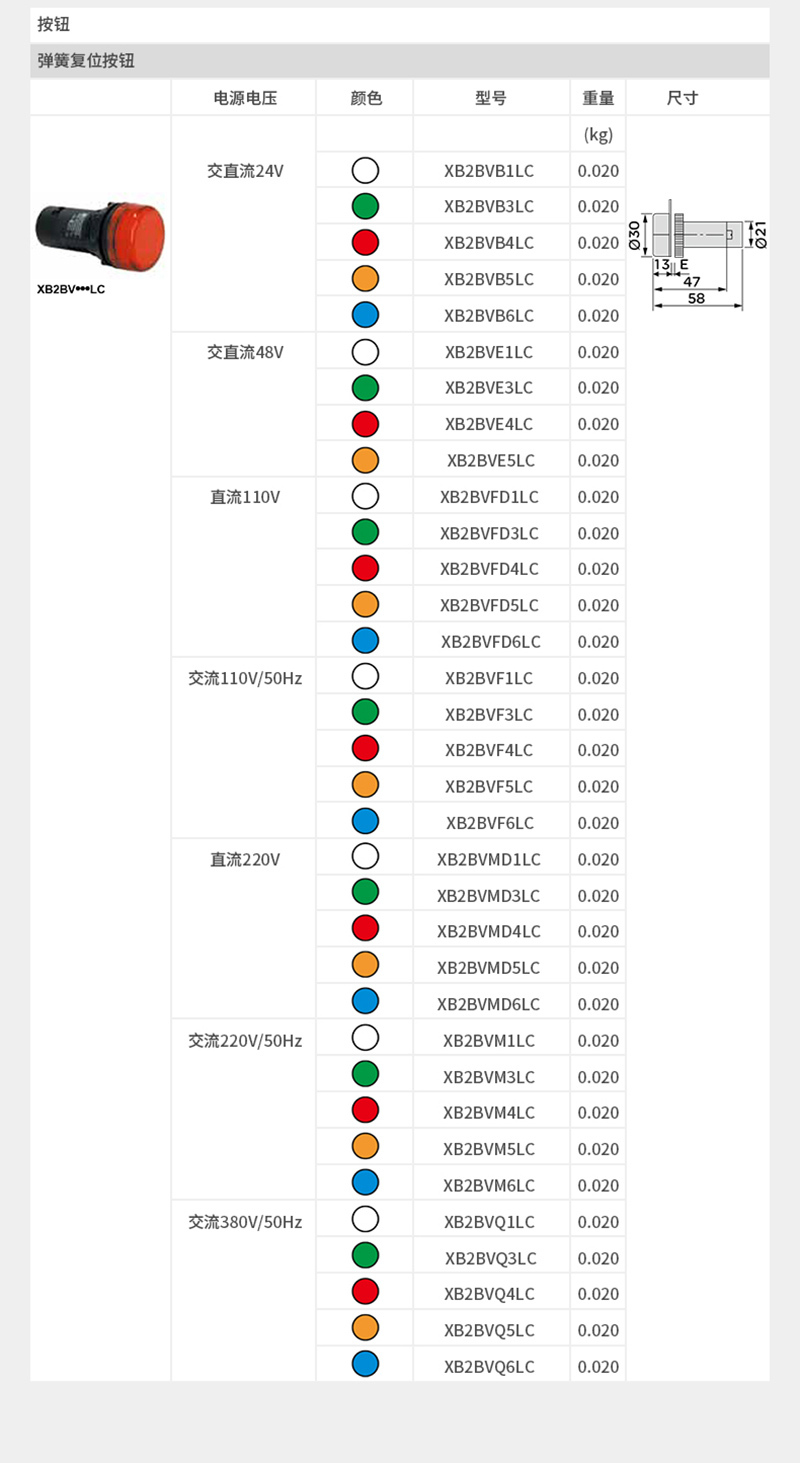The image size is (800, 1463).
Task: Select the green circle beside XB2BVB3LC
Action: coord(365,207)
